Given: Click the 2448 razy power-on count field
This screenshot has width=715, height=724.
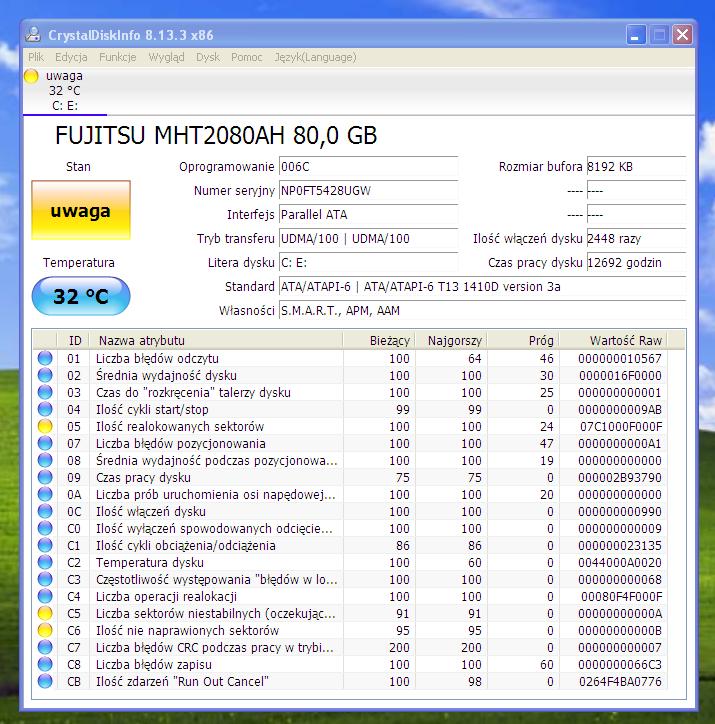Looking at the screenshot, I should (636, 239).
